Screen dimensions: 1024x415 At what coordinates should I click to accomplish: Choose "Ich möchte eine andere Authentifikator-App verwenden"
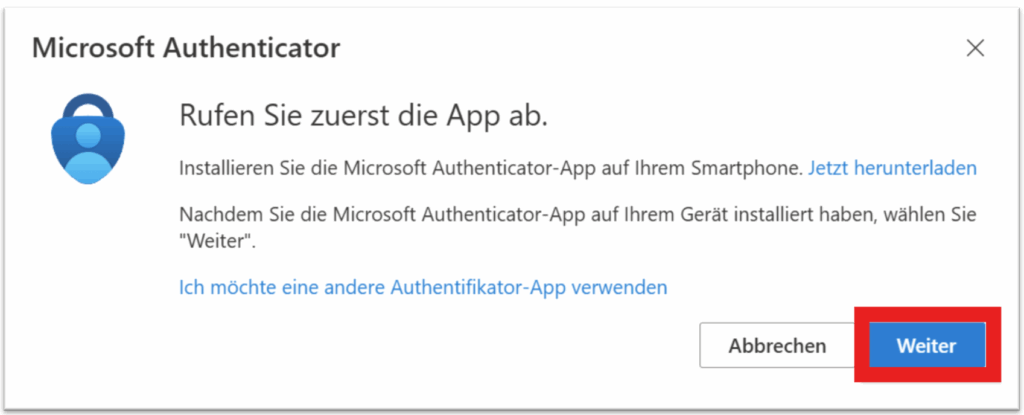tap(422, 288)
